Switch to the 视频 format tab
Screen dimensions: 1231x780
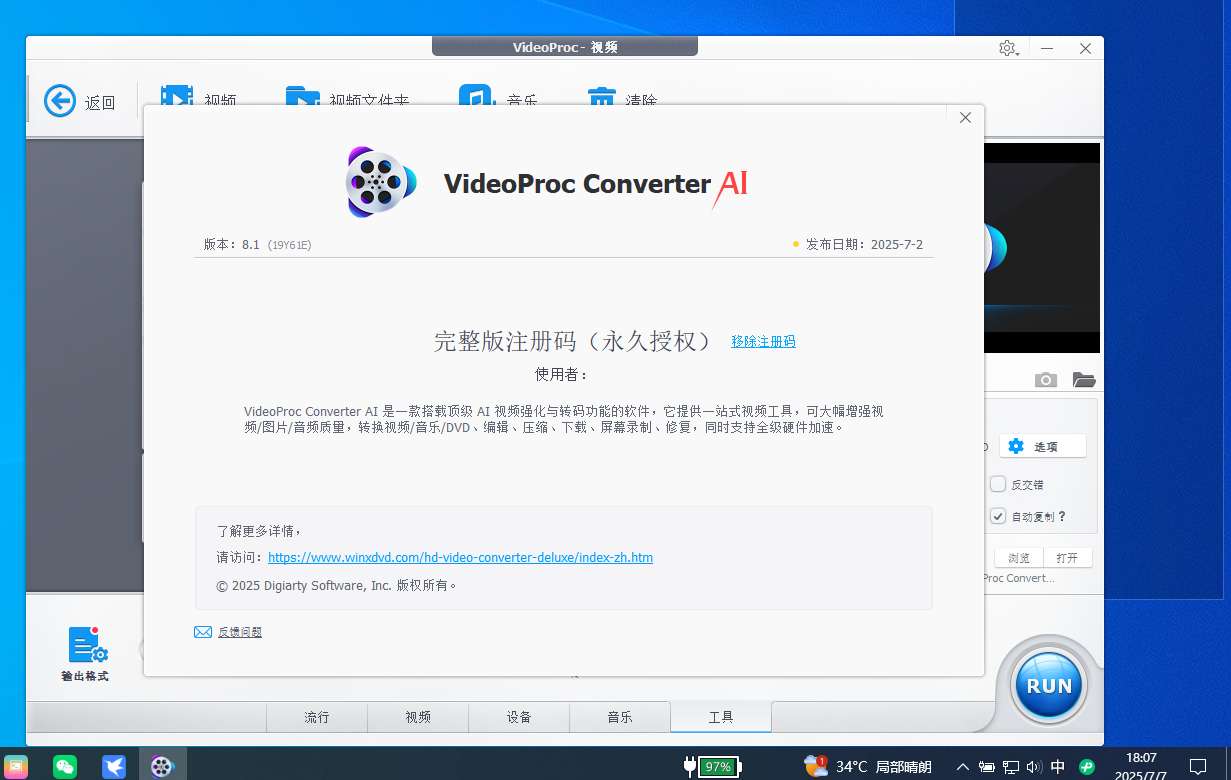(418, 717)
